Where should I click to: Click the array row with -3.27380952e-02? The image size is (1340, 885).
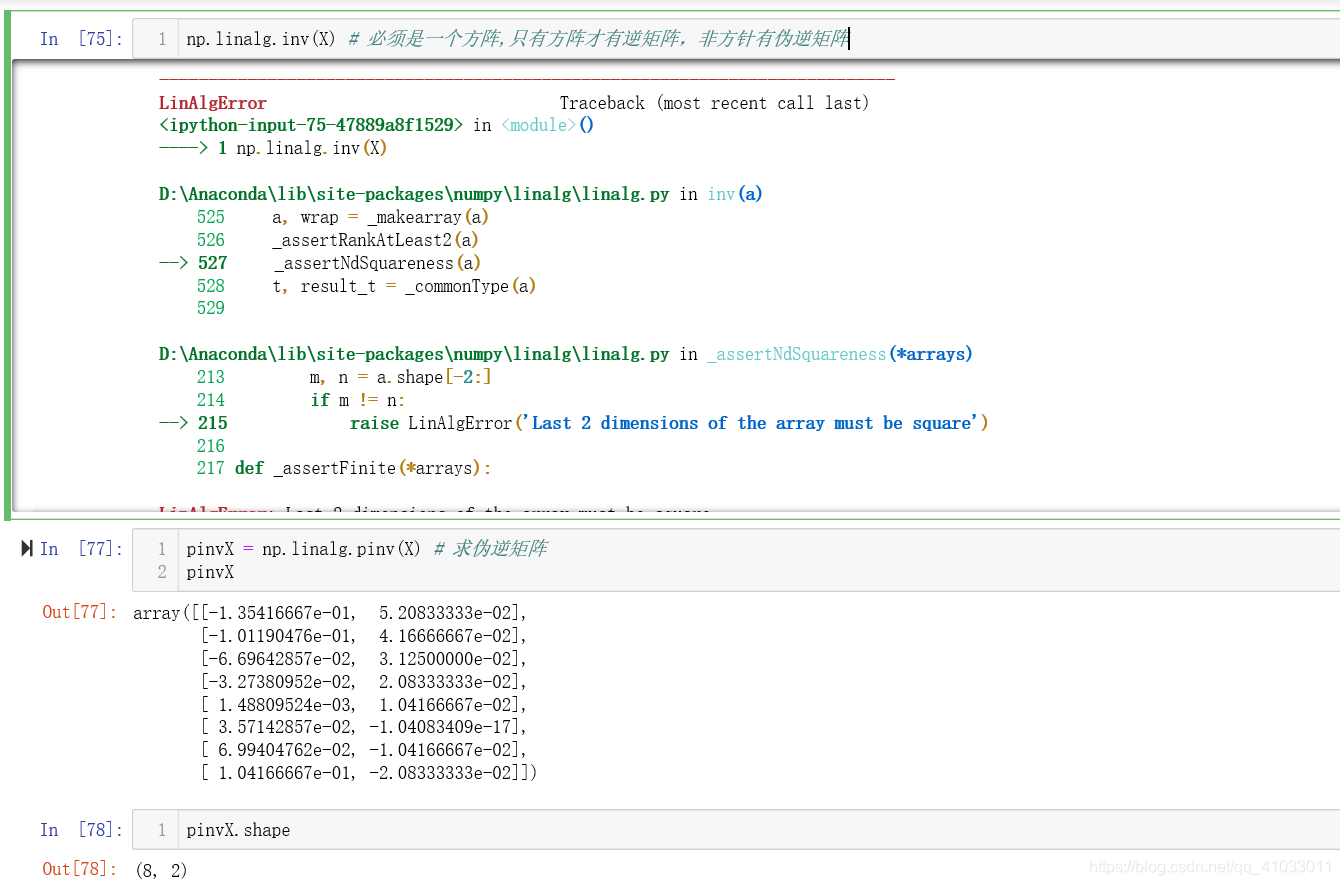(x=363, y=681)
